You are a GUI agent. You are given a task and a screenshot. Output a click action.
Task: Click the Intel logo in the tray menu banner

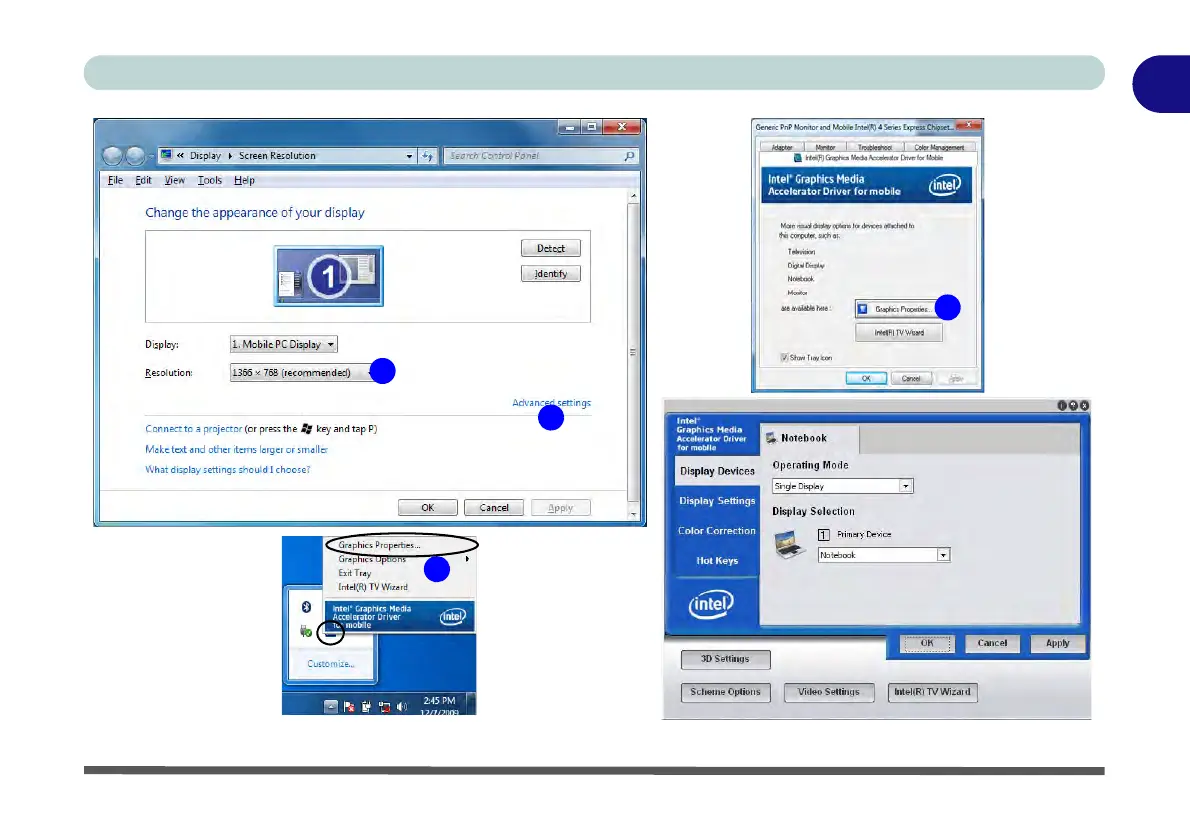point(453,616)
